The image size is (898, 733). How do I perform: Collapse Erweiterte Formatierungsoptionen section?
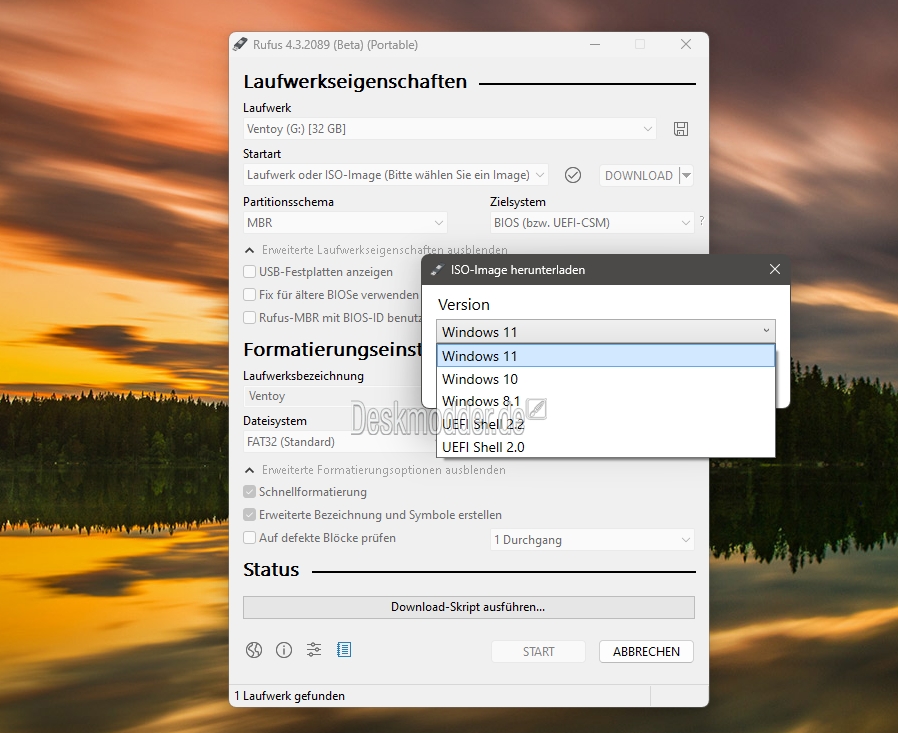pos(375,470)
